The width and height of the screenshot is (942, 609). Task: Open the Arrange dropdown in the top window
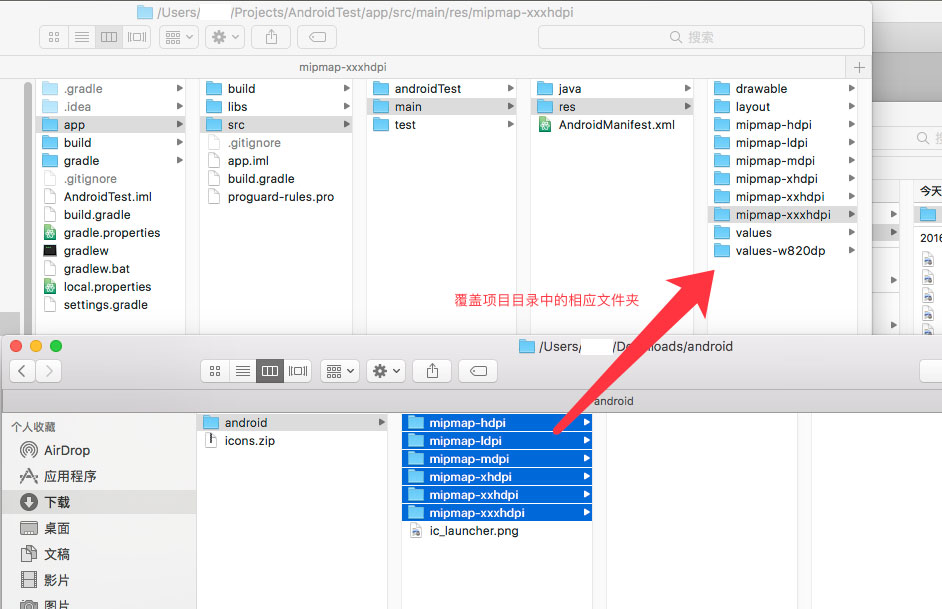179,37
